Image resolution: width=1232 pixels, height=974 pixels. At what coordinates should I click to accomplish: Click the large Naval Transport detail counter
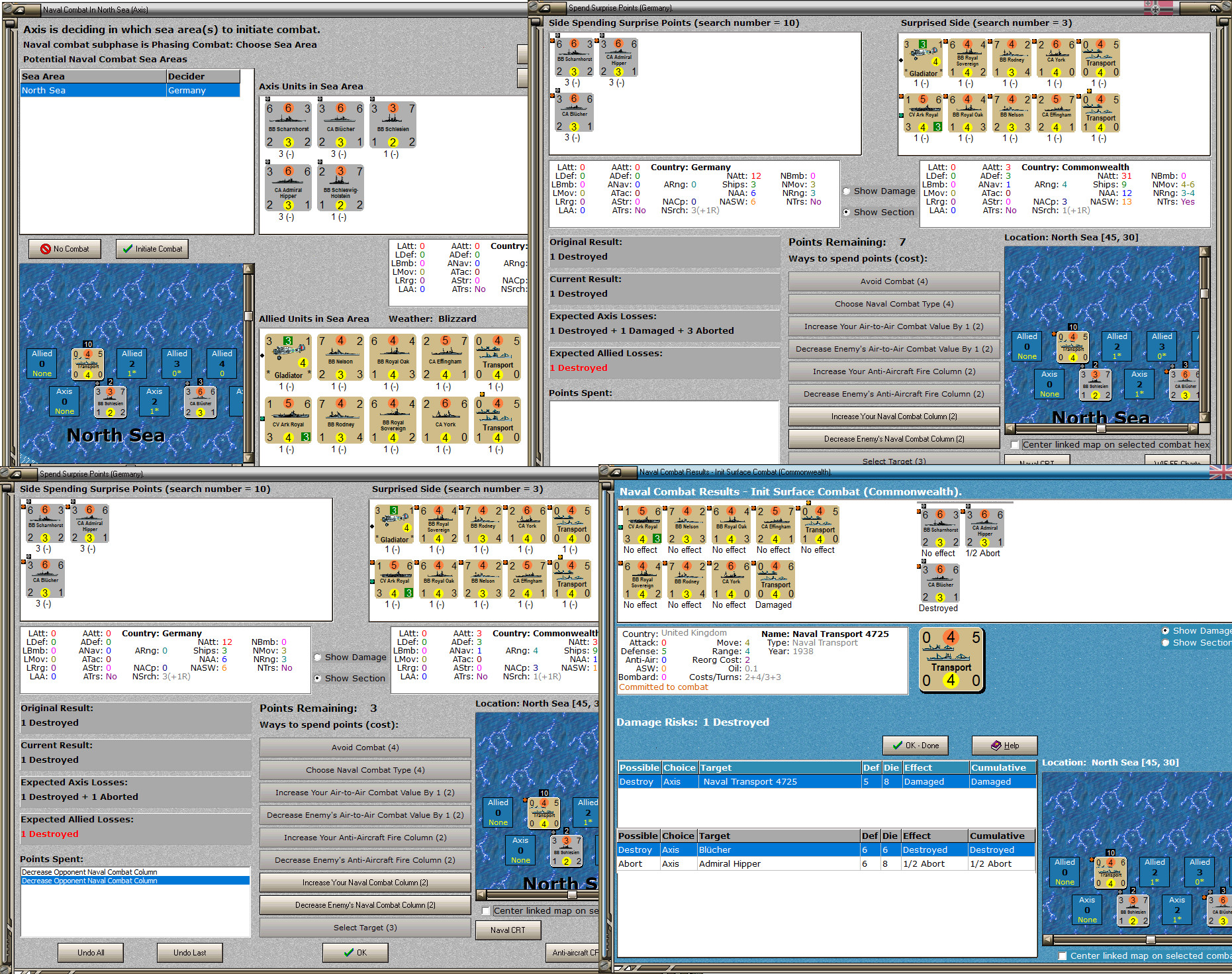(951, 659)
